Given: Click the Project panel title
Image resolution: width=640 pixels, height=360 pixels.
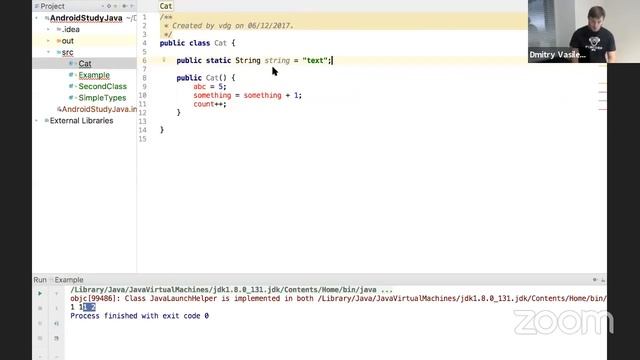Looking at the screenshot, I should (x=52, y=6).
